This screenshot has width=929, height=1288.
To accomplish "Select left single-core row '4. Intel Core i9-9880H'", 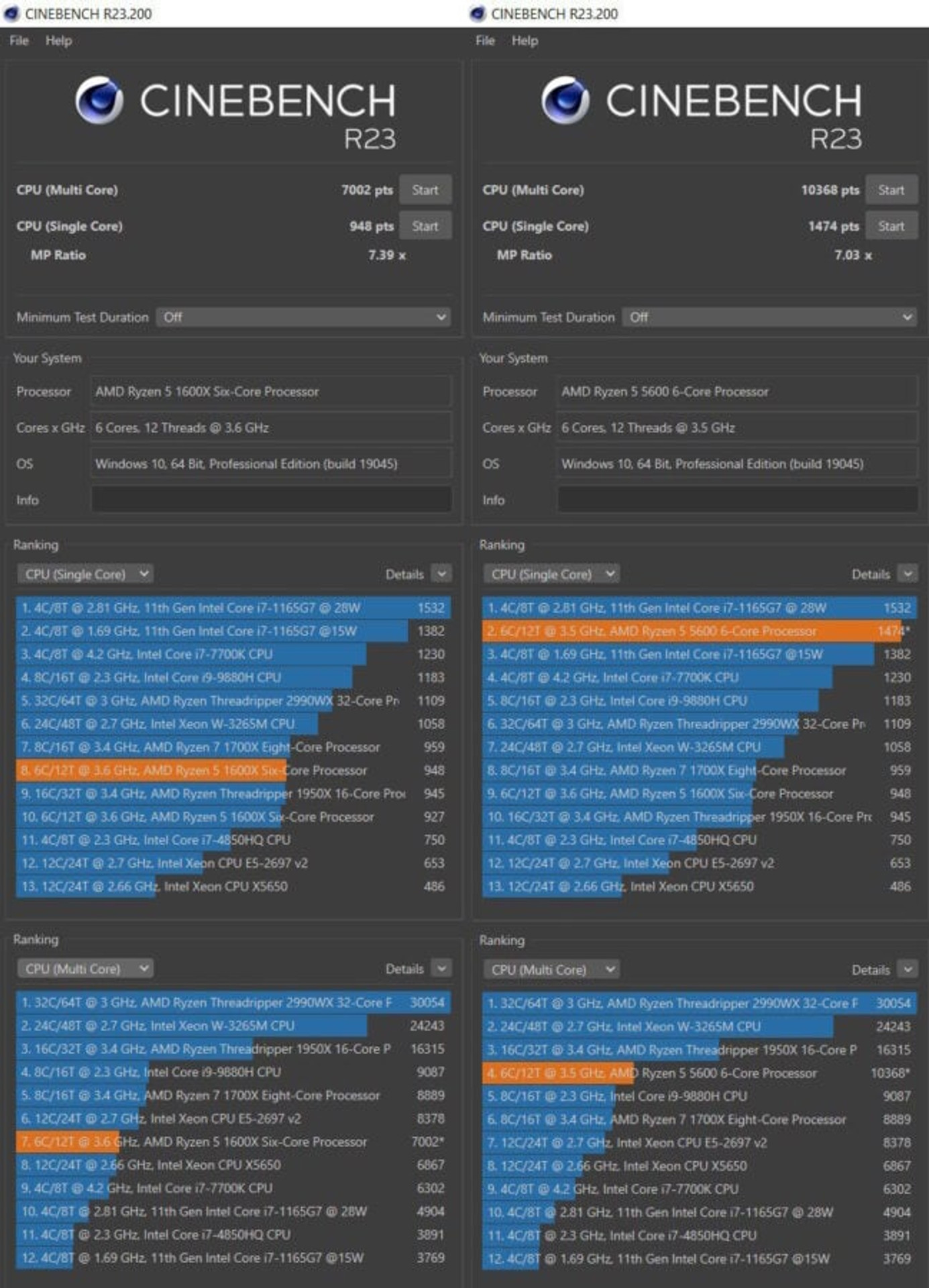I will tap(233, 678).
